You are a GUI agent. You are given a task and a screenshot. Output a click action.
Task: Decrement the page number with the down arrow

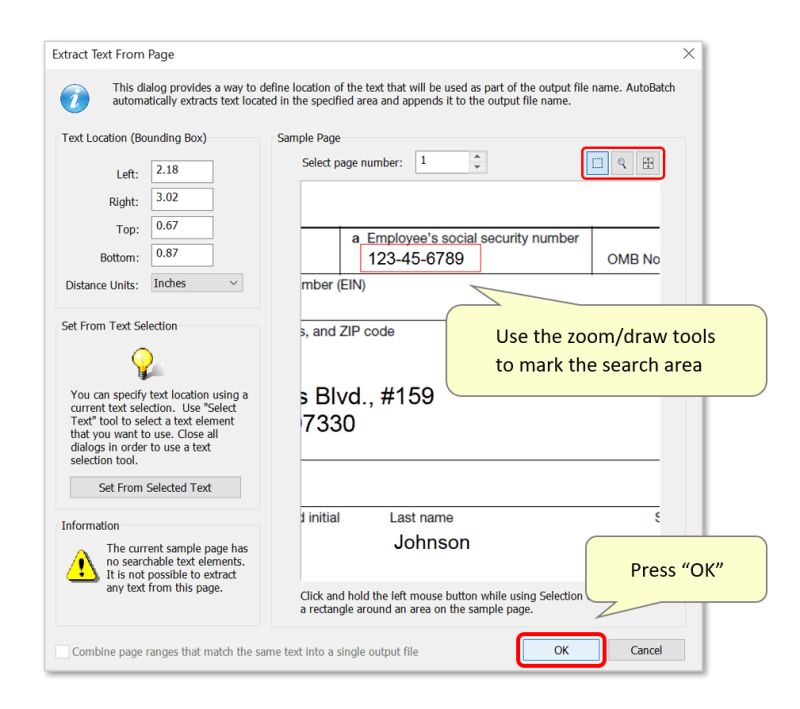[478, 167]
